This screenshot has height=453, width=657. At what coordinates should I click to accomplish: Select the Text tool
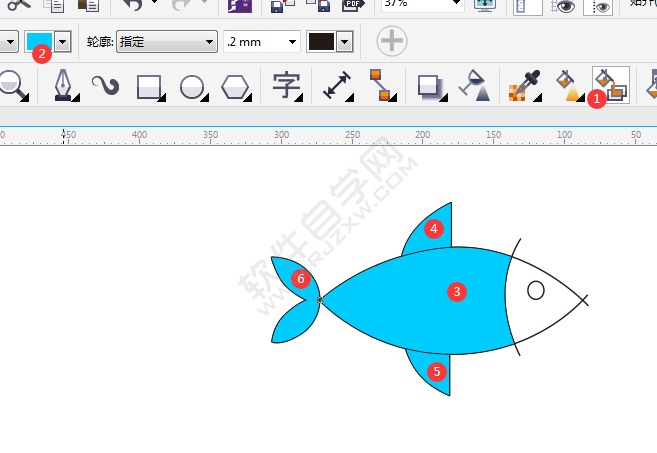pos(285,86)
